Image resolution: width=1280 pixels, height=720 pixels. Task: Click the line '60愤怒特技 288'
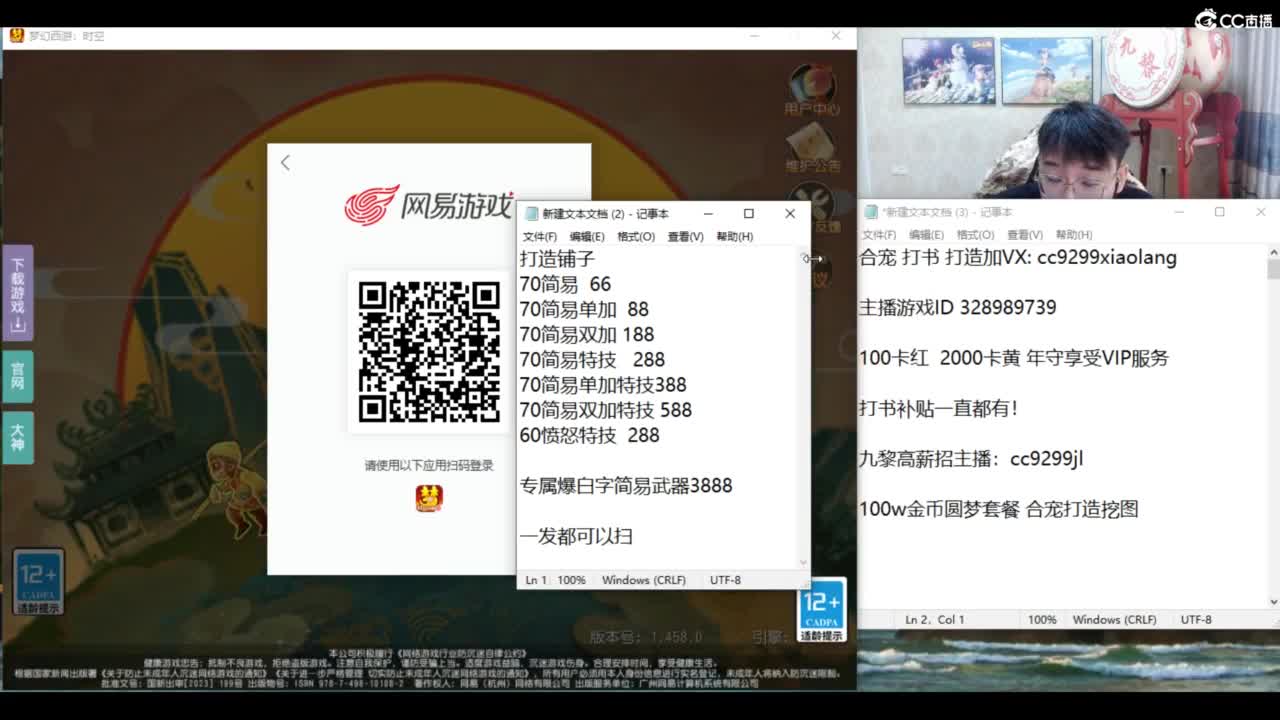(x=590, y=435)
